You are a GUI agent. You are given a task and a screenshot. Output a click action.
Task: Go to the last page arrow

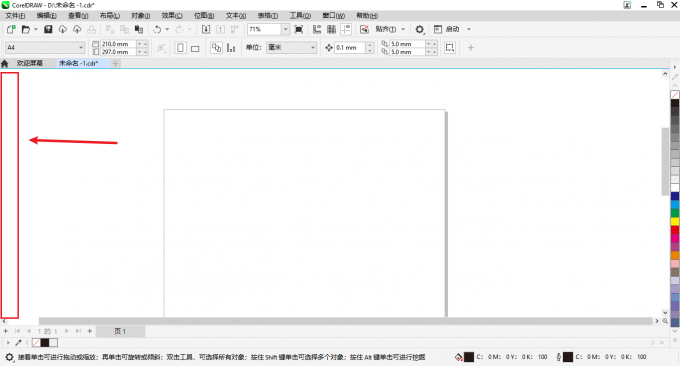(78, 331)
